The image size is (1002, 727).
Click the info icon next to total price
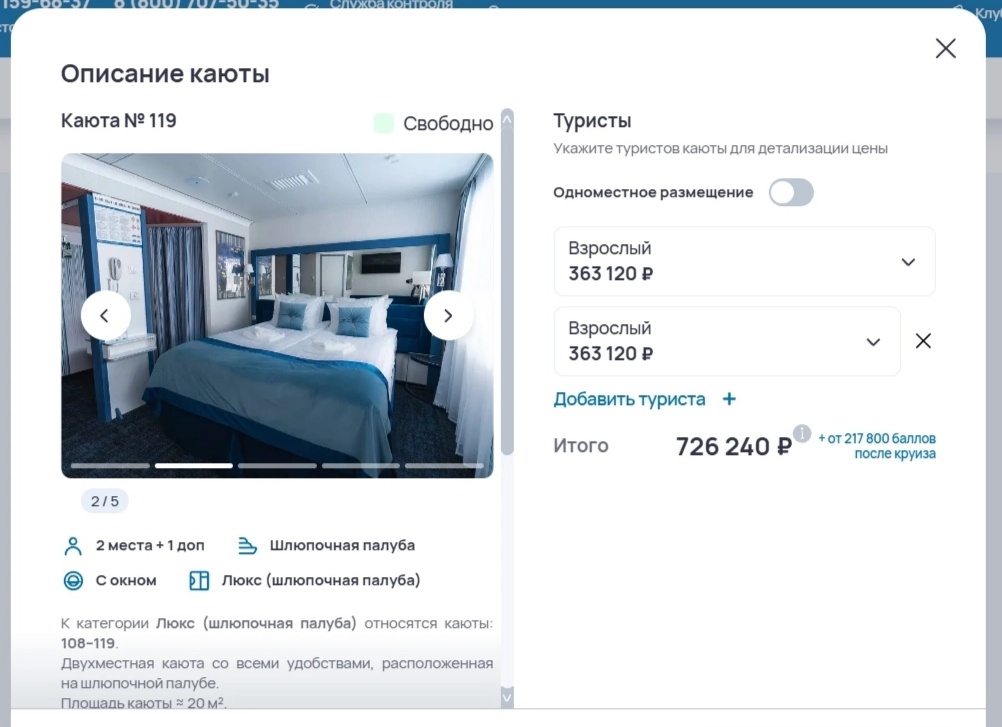[801, 432]
